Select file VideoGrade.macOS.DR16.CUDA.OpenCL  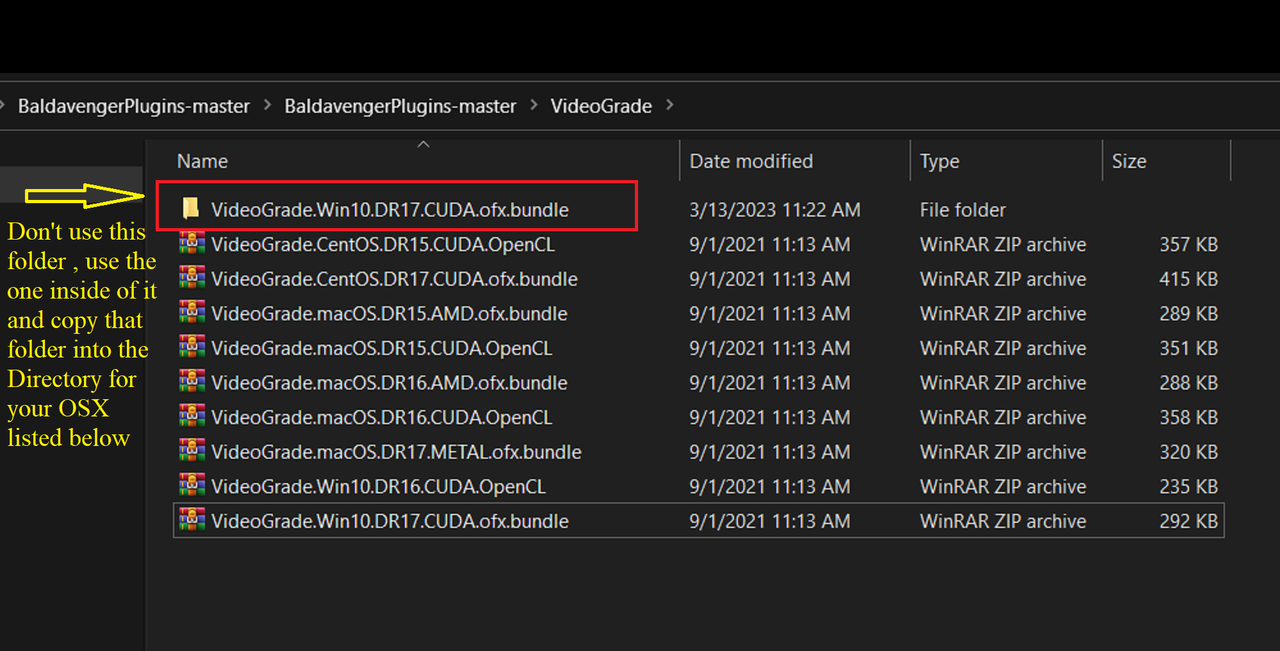click(x=381, y=417)
